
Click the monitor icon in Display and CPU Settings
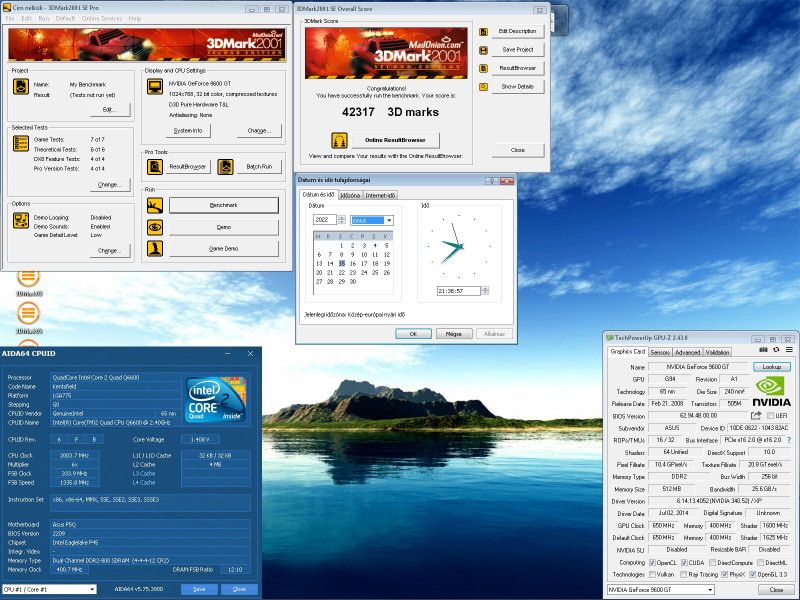(155, 87)
